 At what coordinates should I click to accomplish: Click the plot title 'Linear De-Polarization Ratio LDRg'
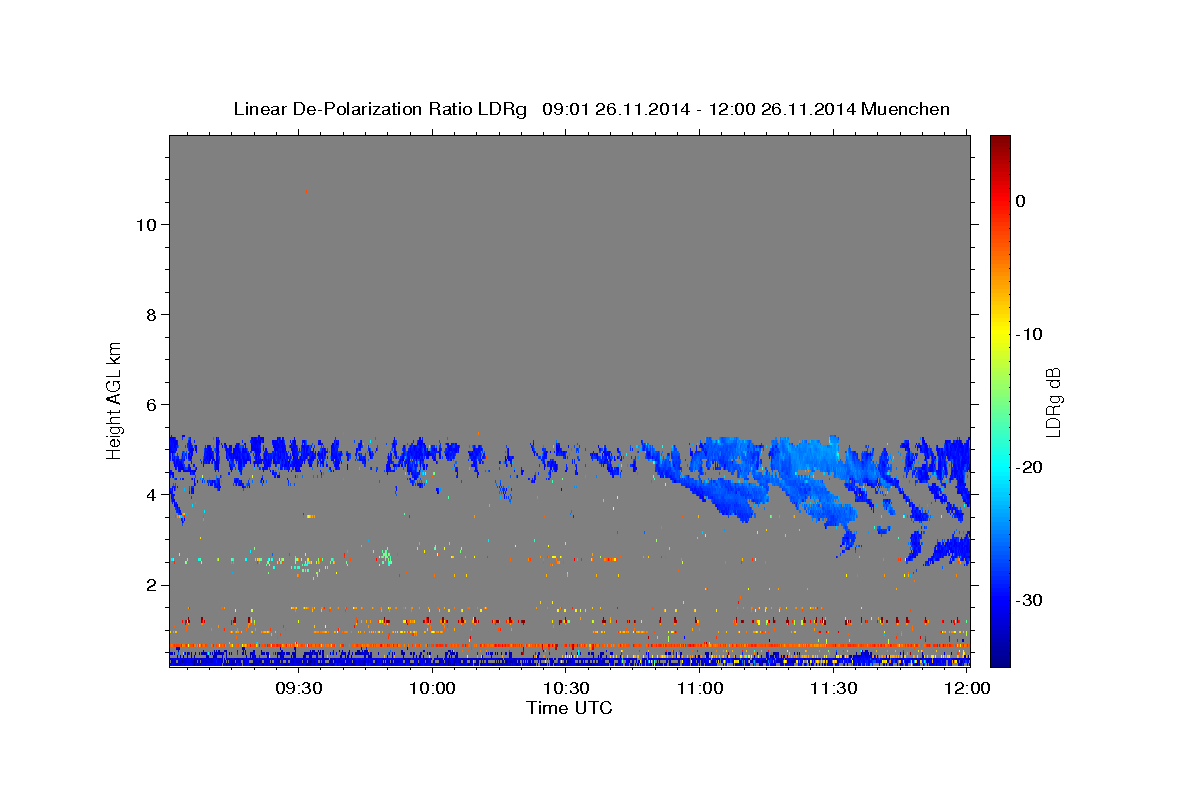pos(379,109)
